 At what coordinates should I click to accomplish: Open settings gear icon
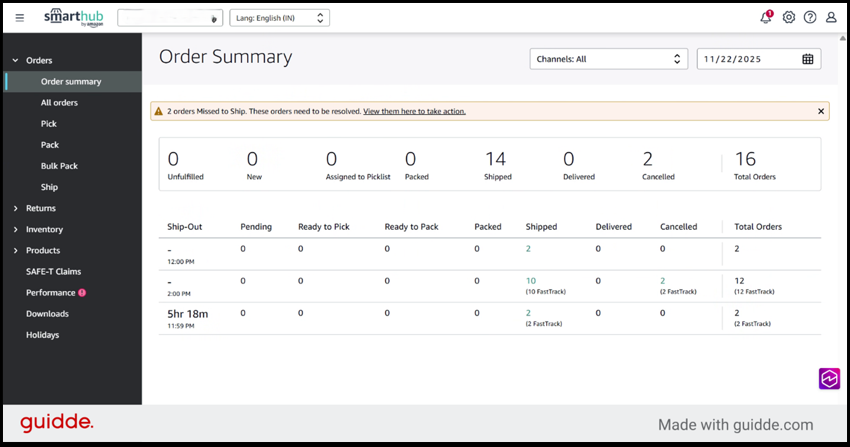789,17
